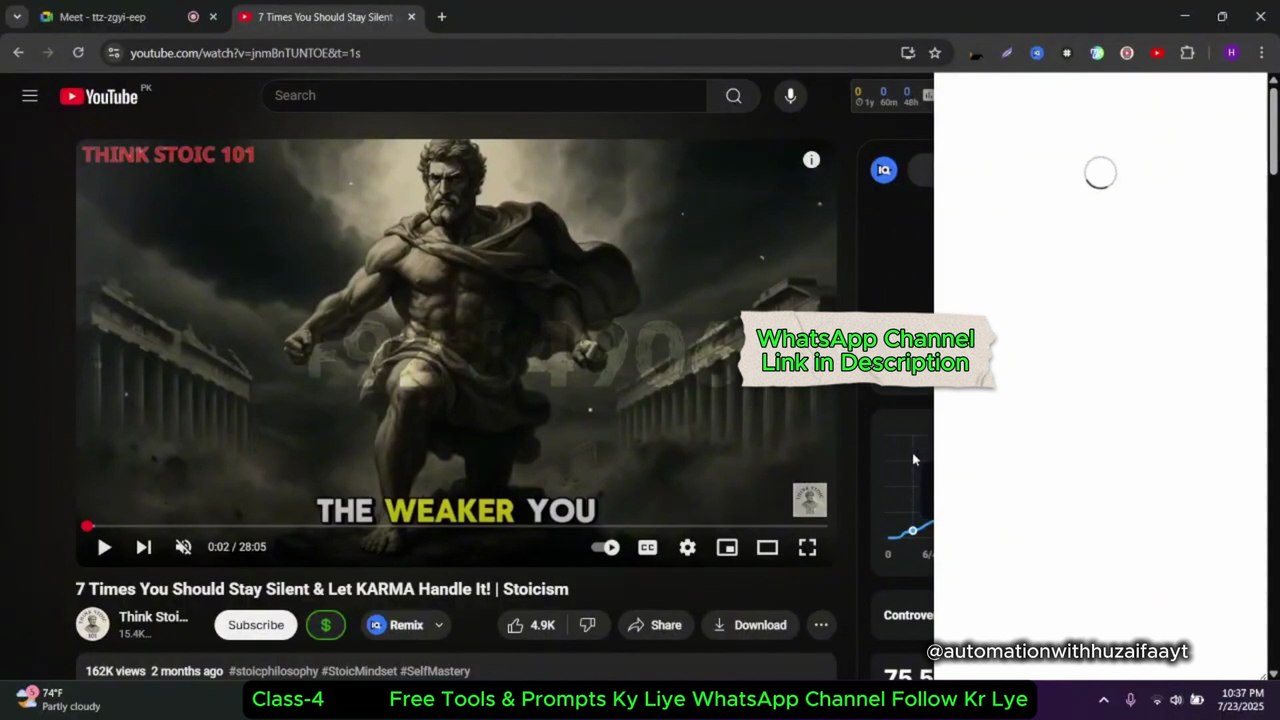Open the red YouTube extension icon

pos(1157,53)
